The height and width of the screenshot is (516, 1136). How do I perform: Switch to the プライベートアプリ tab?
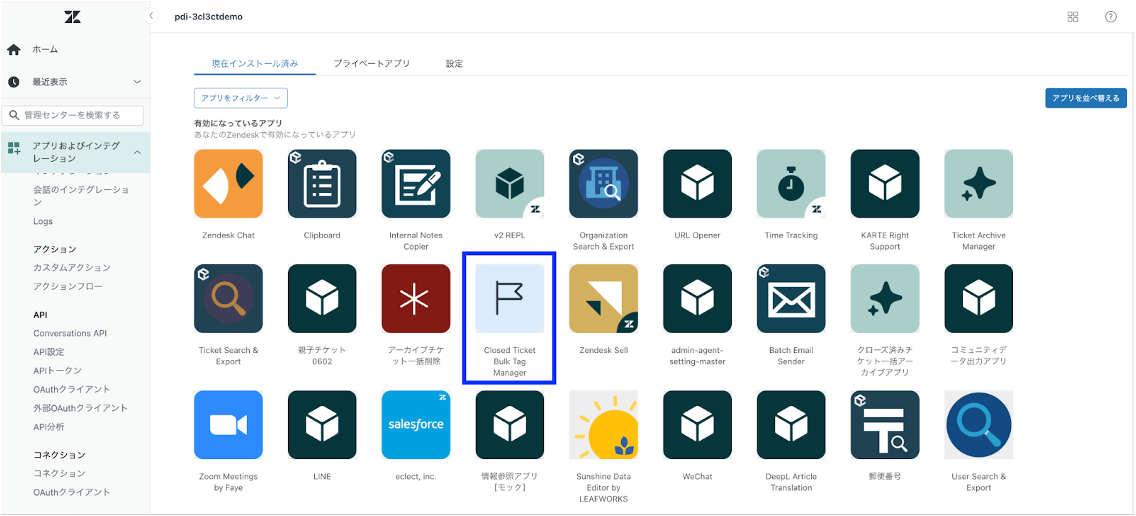[371, 64]
